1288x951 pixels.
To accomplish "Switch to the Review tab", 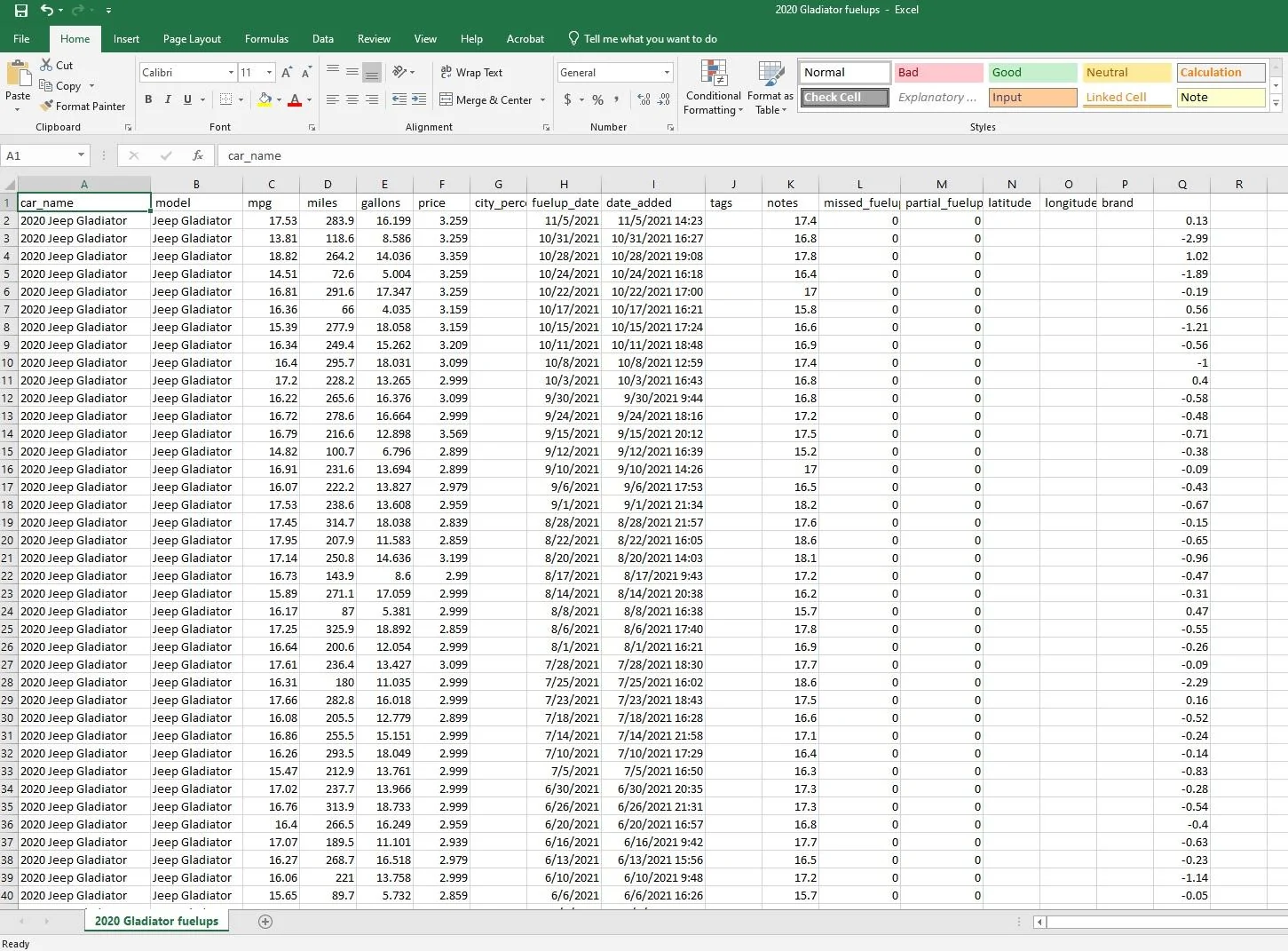I will (x=374, y=39).
